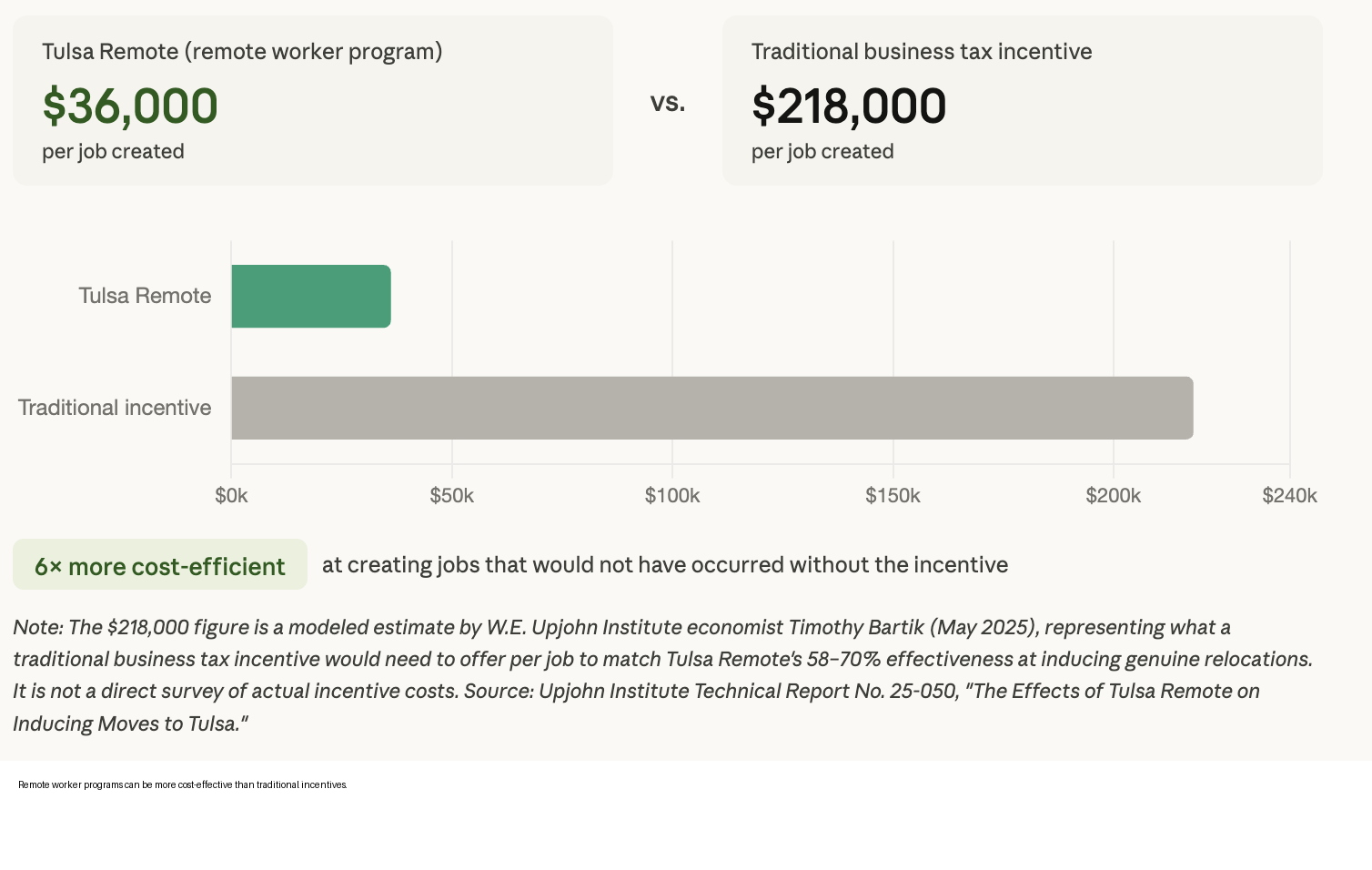
Task: Select the $36,000 figure
Action: point(130,106)
